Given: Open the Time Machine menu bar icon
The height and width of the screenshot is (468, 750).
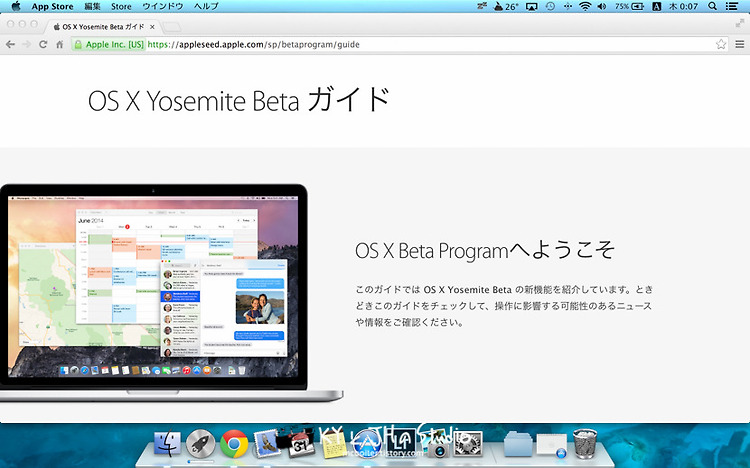Looking at the screenshot, I should (550, 6).
